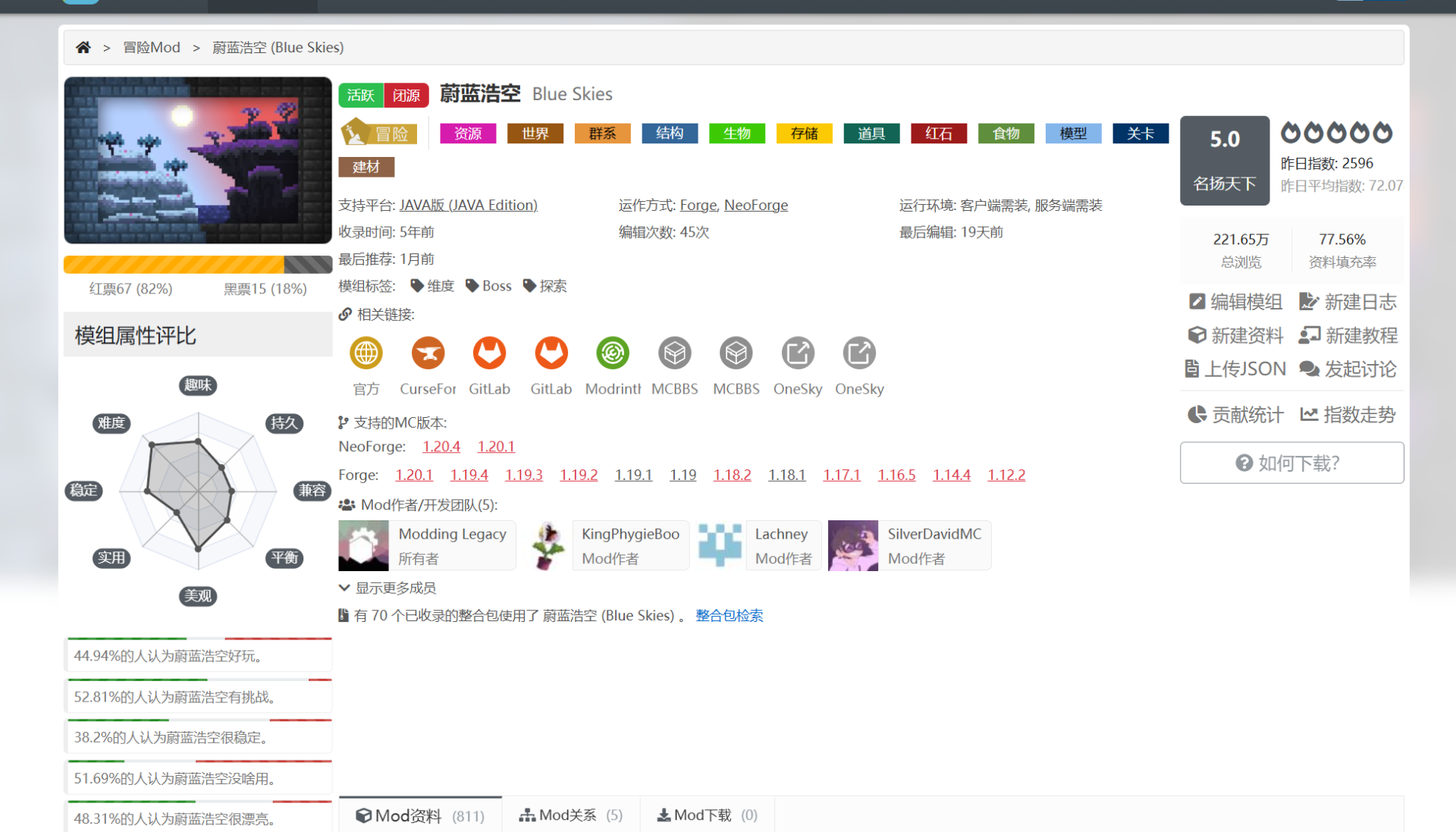Screen dimensions: 1456x832
Task: Open Forge version 1.16.5 link
Action: 896,475
